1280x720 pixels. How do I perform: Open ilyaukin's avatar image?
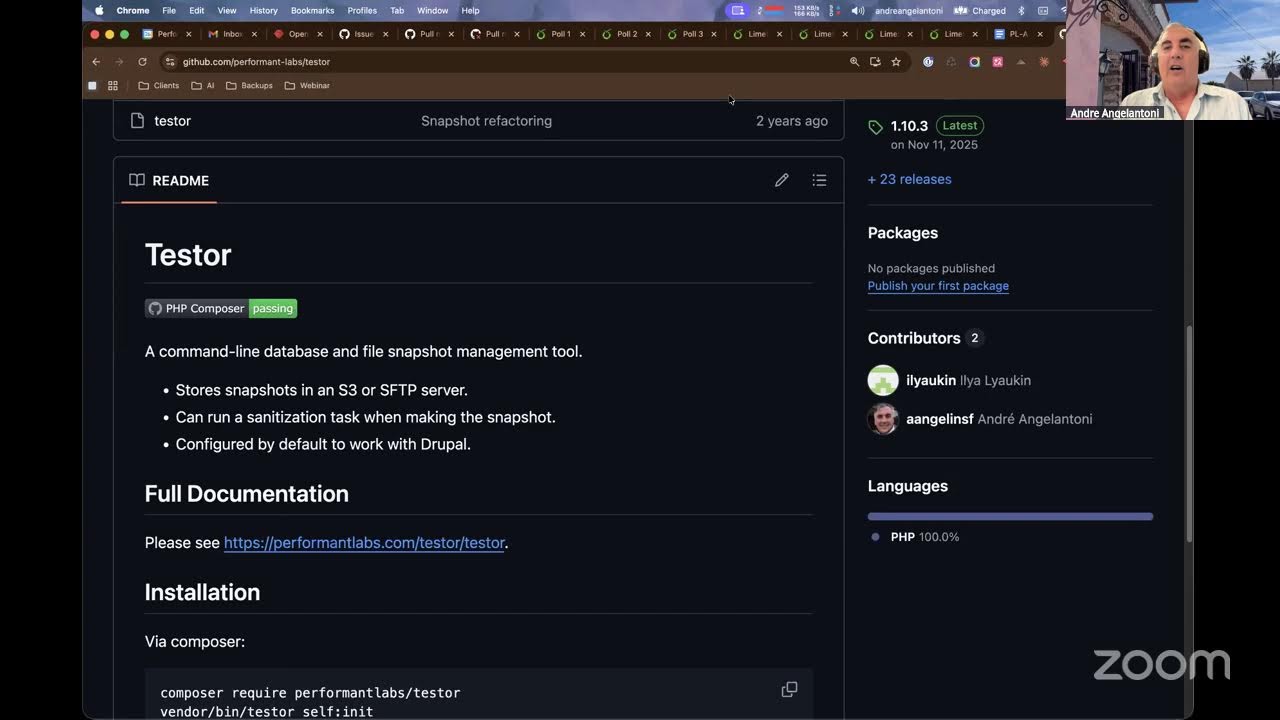coord(883,380)
